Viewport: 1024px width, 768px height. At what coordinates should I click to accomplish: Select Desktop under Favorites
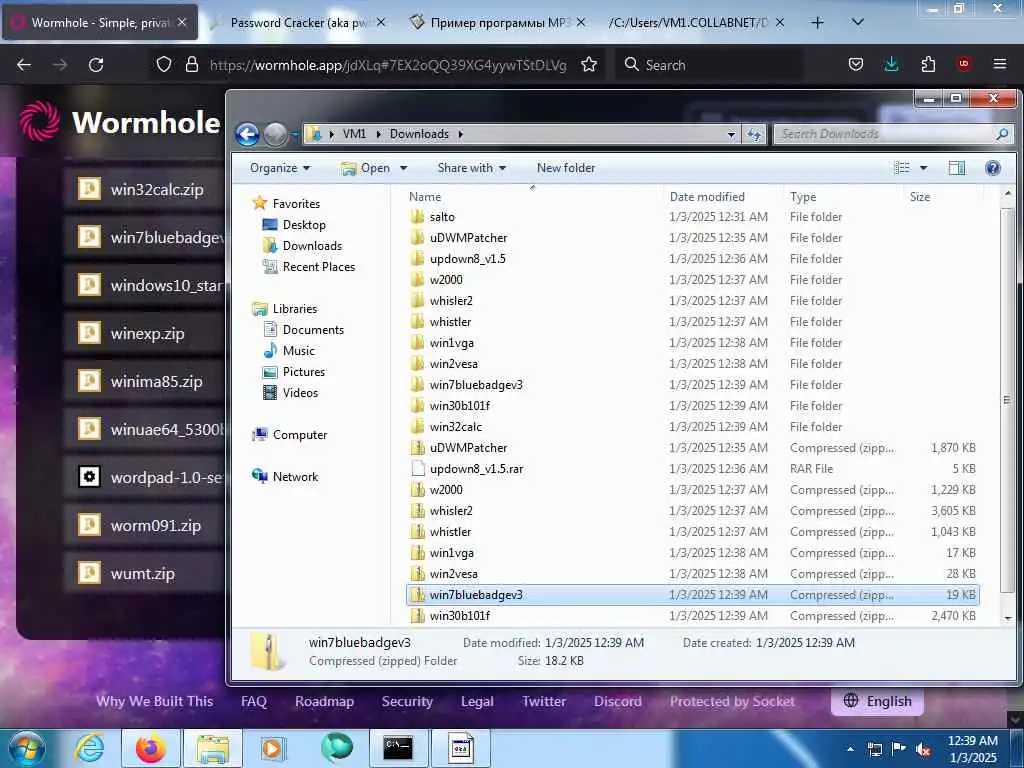304,225
